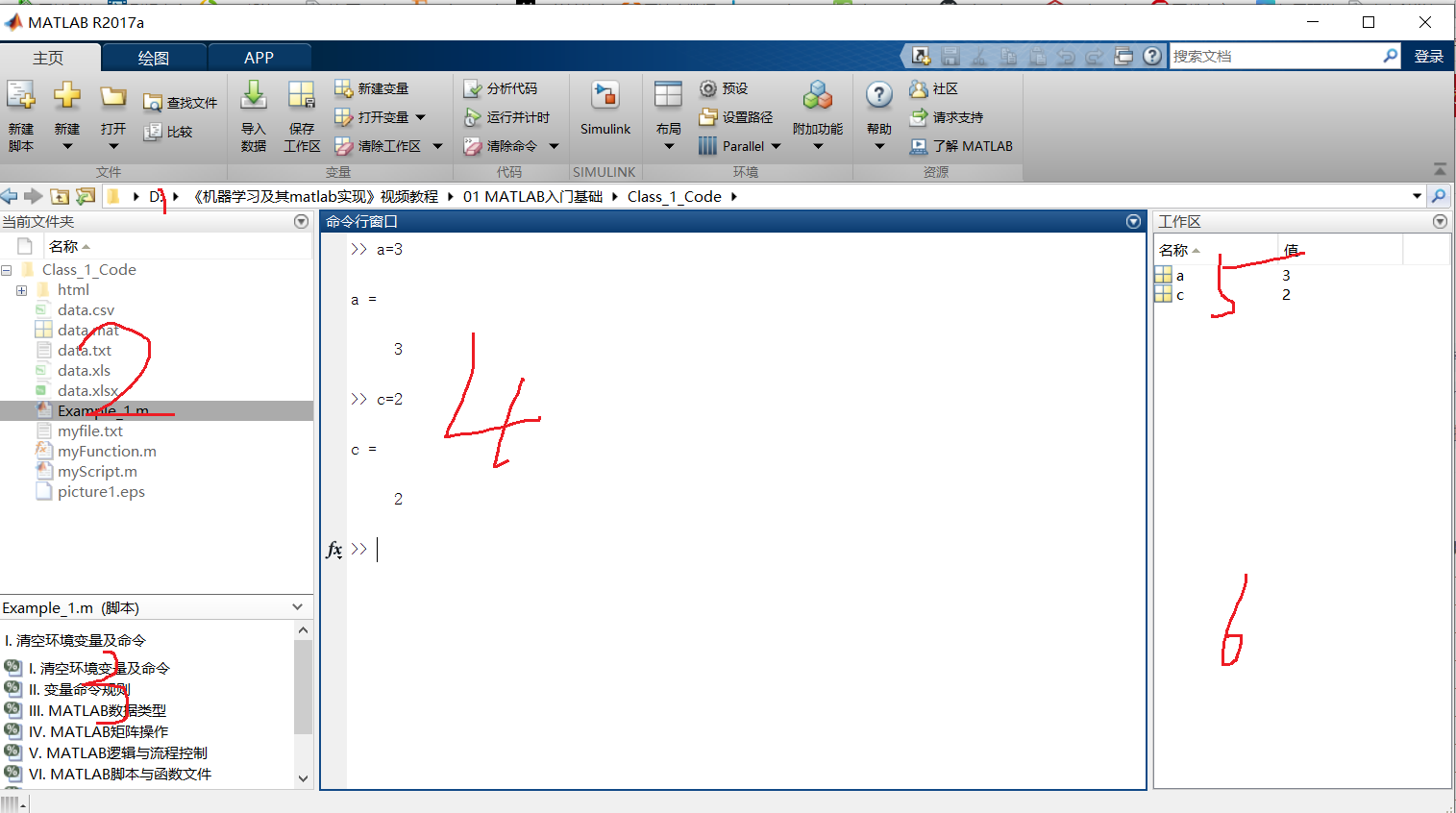The width and height of the screenshot is (1456, 813).
Task: Click Set Path (设置路径)
Action: 736,117
